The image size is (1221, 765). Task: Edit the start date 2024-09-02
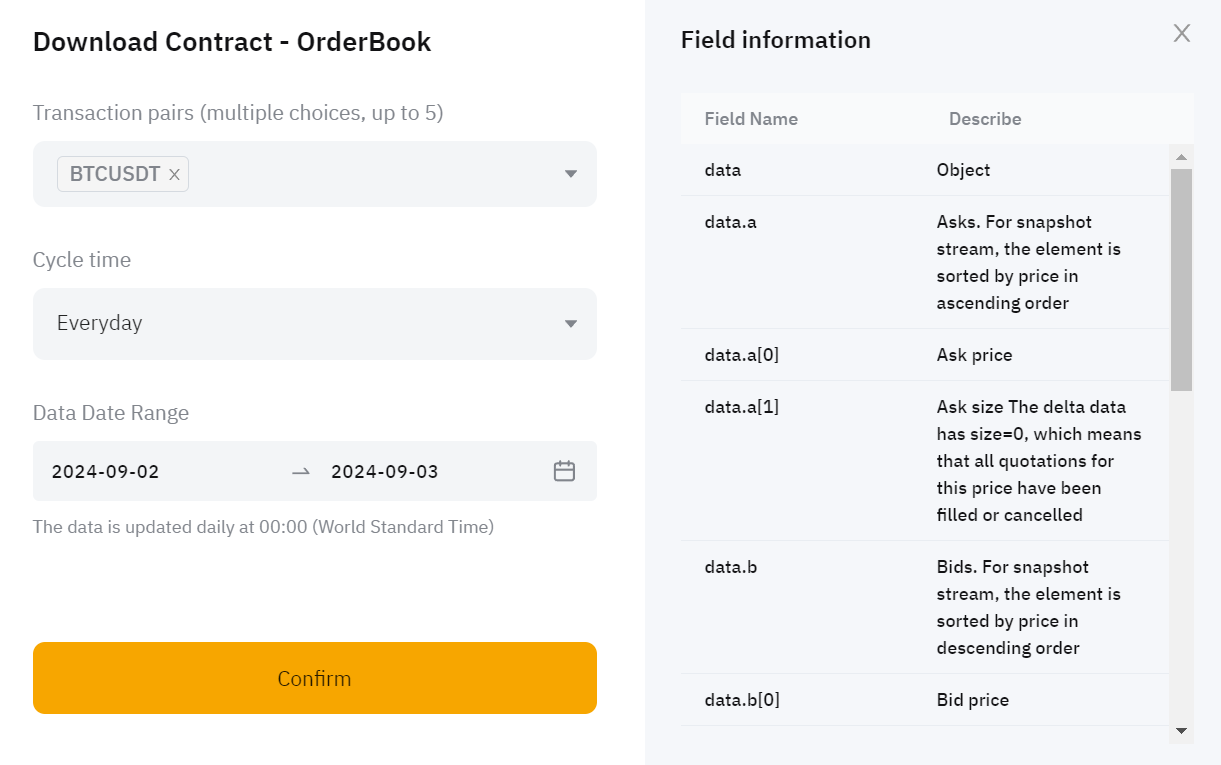pyautogui.click(x=106, y=472)
